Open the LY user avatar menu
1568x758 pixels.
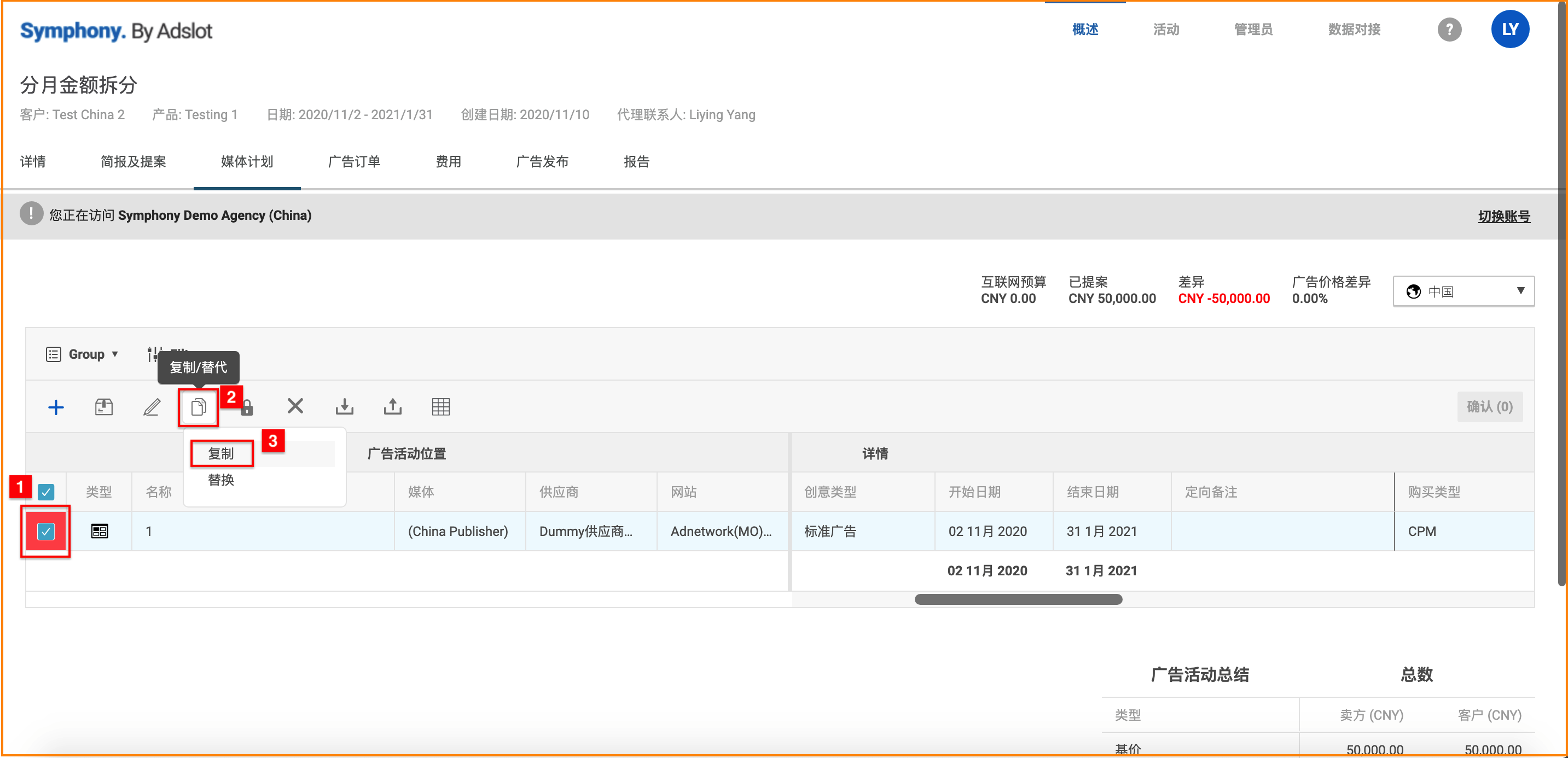[1510, 29]
